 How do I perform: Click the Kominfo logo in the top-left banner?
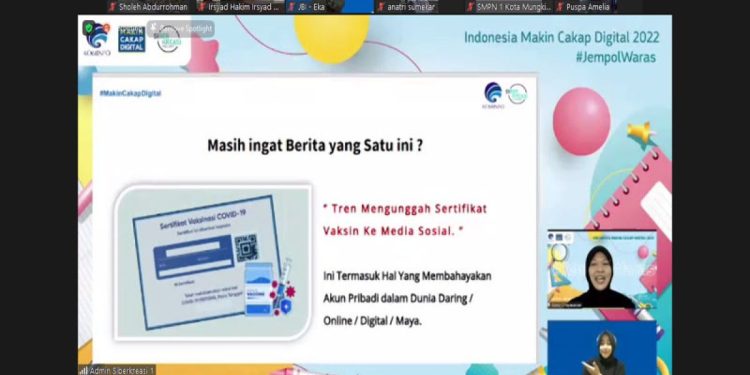point(97,38)
